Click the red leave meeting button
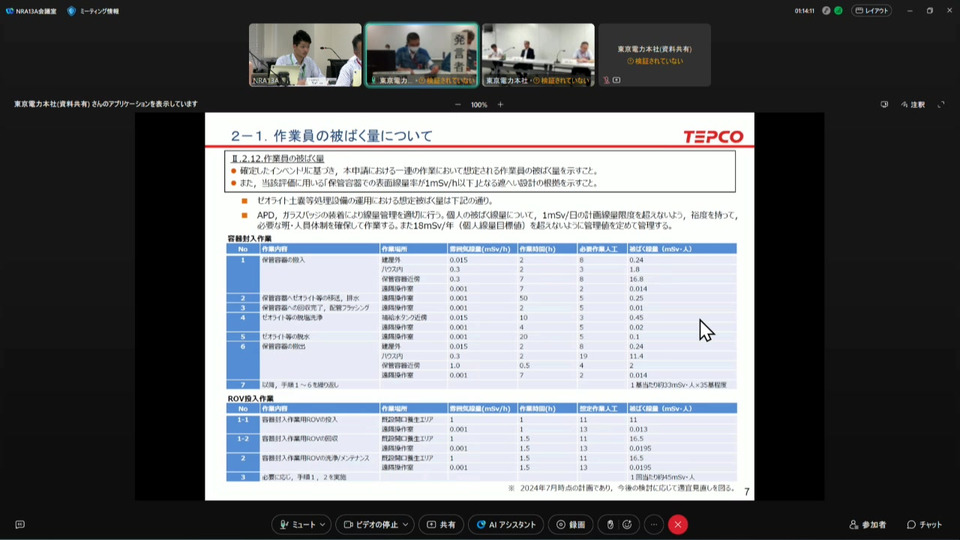The width and height of the screenshot is (960, 540). (x=678, y=525)
